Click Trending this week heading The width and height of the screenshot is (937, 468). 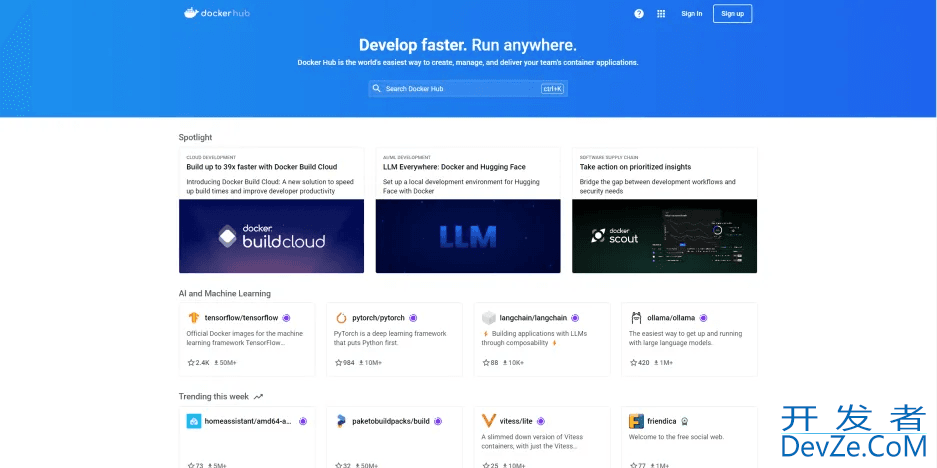tap(213, 396)
